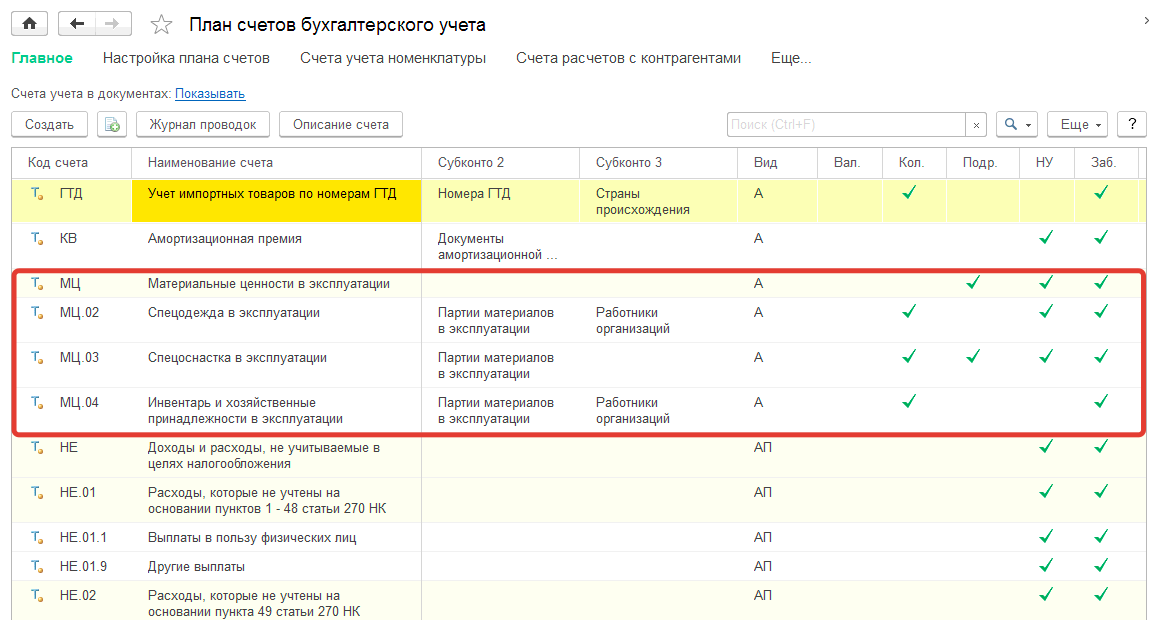Click the Субконто 2 column header

[500, 163]
